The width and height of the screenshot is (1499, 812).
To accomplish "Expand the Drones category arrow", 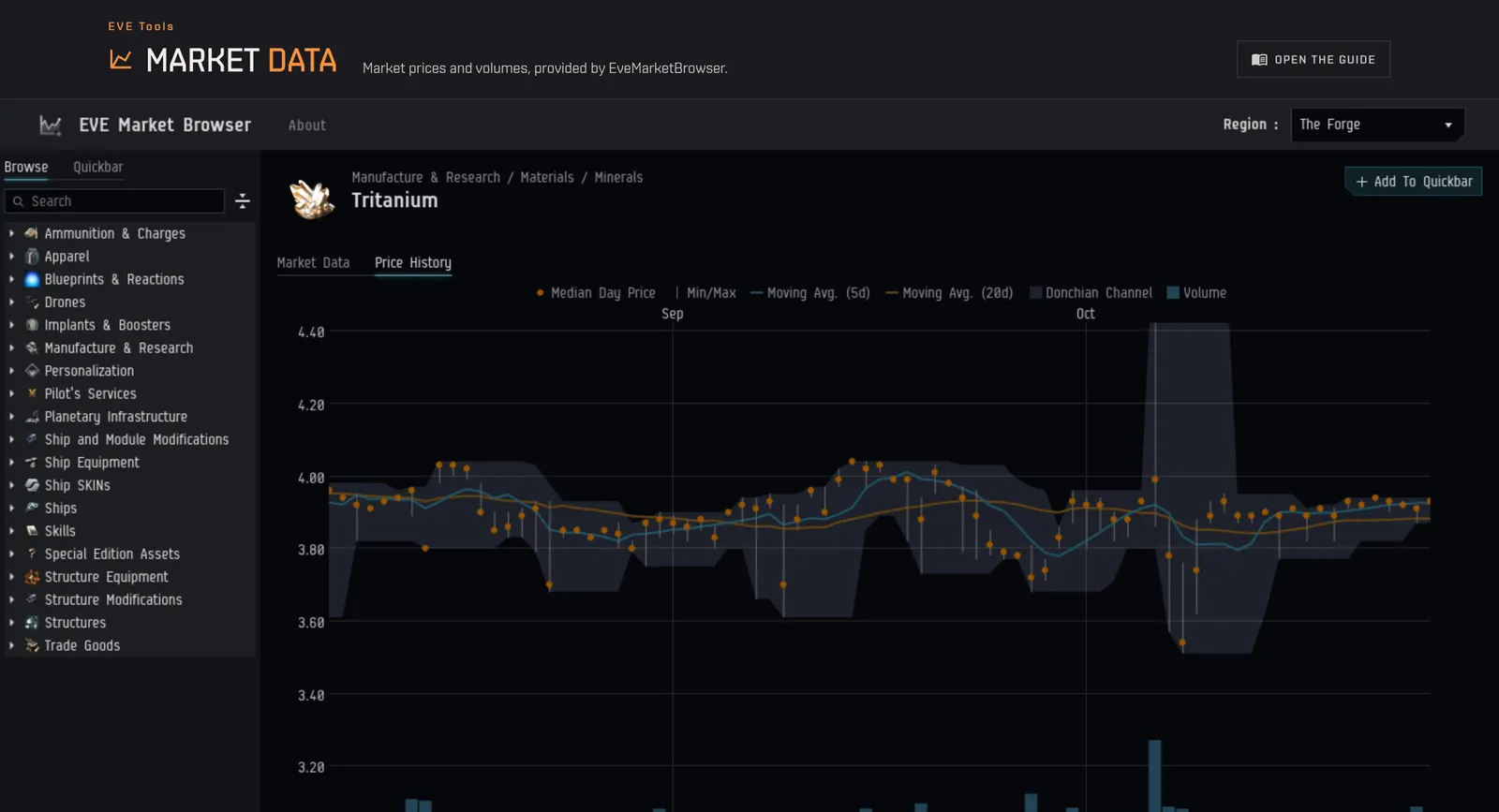I will click(x=11, y=303).
